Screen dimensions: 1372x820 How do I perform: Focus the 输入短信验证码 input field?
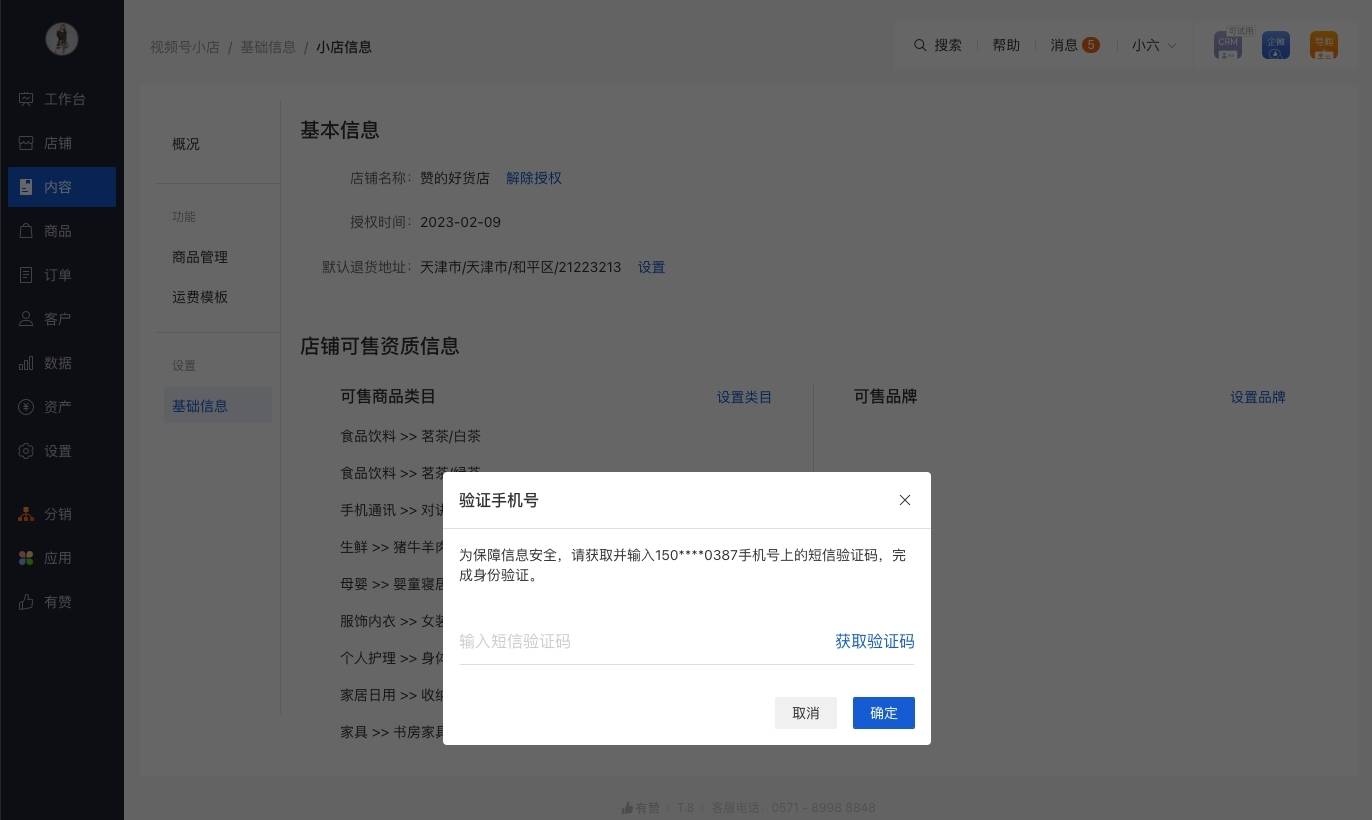pyautogui.click(x=640, y=641)
